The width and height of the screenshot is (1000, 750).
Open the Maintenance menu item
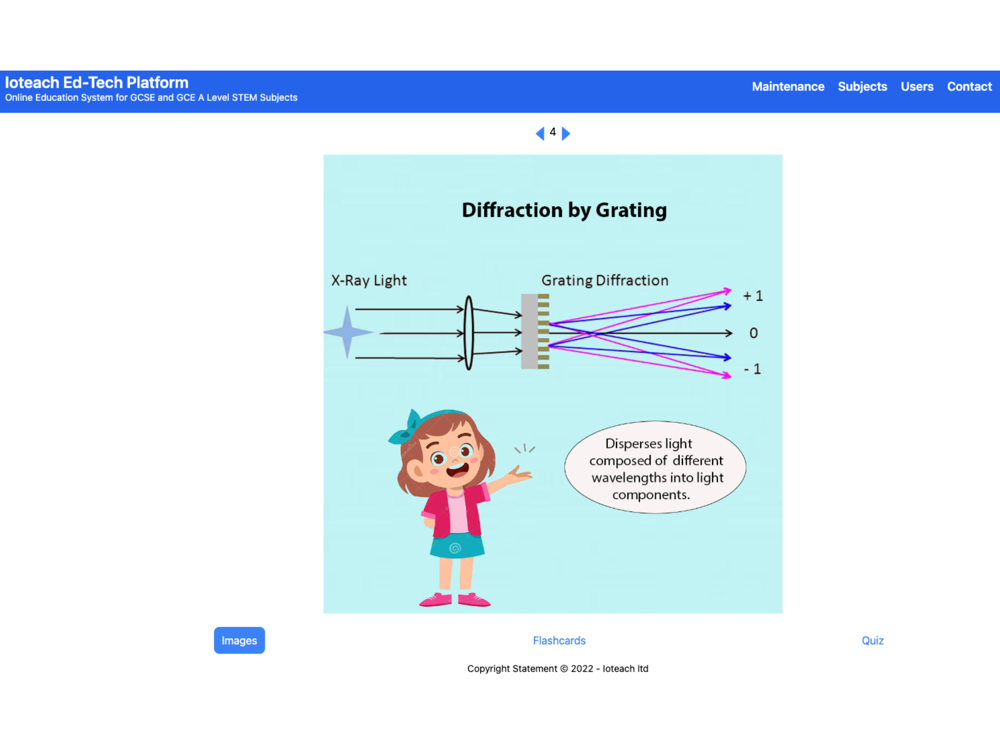(x=788, y=87)
